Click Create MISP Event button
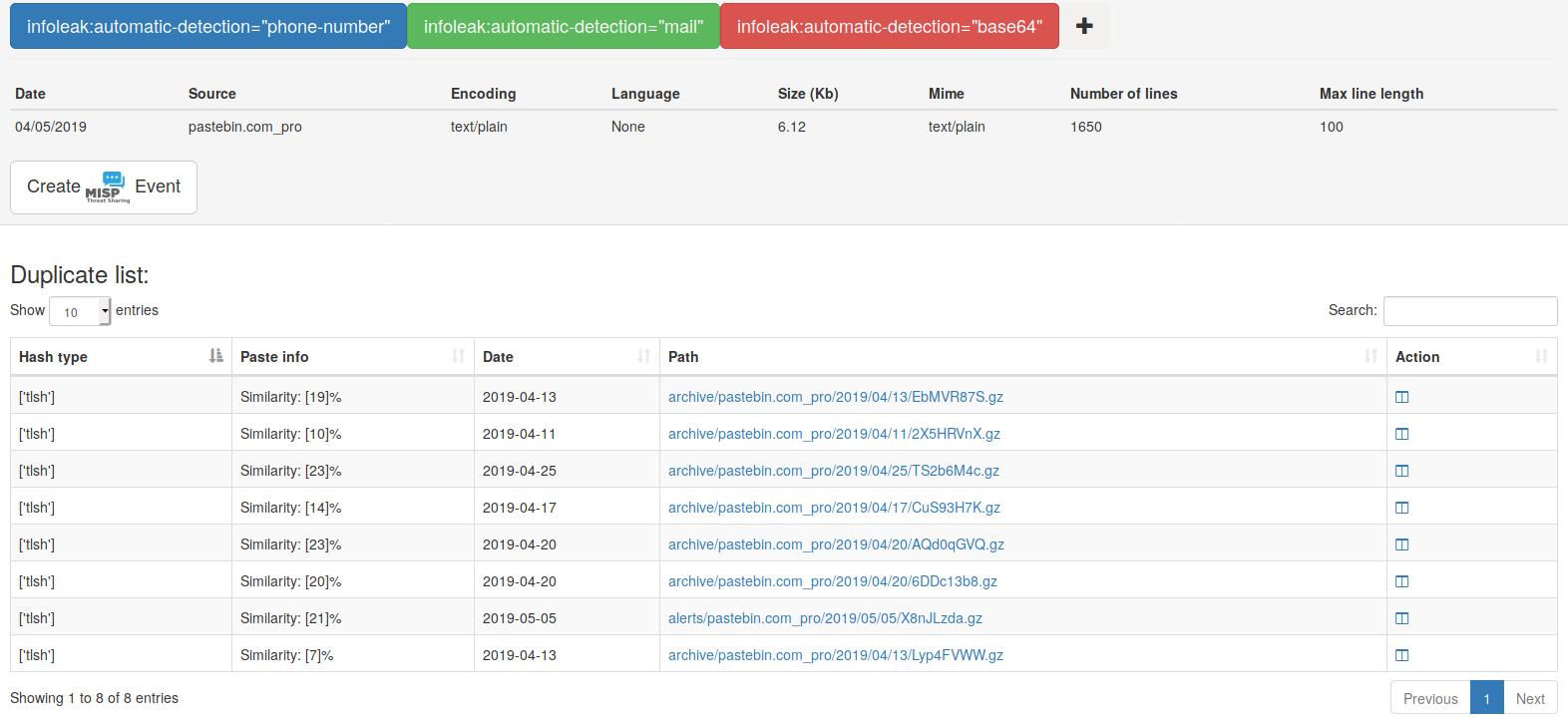The image size is (1568, 721). [x=104, y=187]
